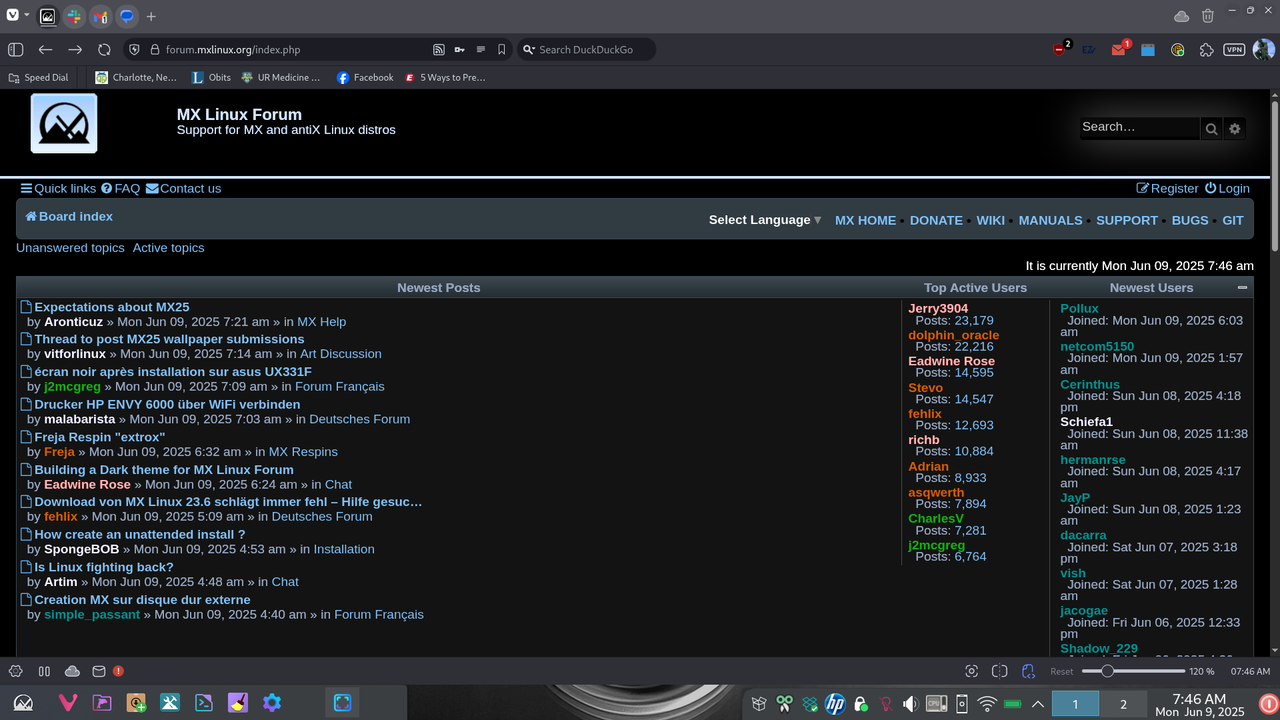Screen dimensions: 1280x720
Task: Click the saved passwords key icon
Action: click(459, 49)
